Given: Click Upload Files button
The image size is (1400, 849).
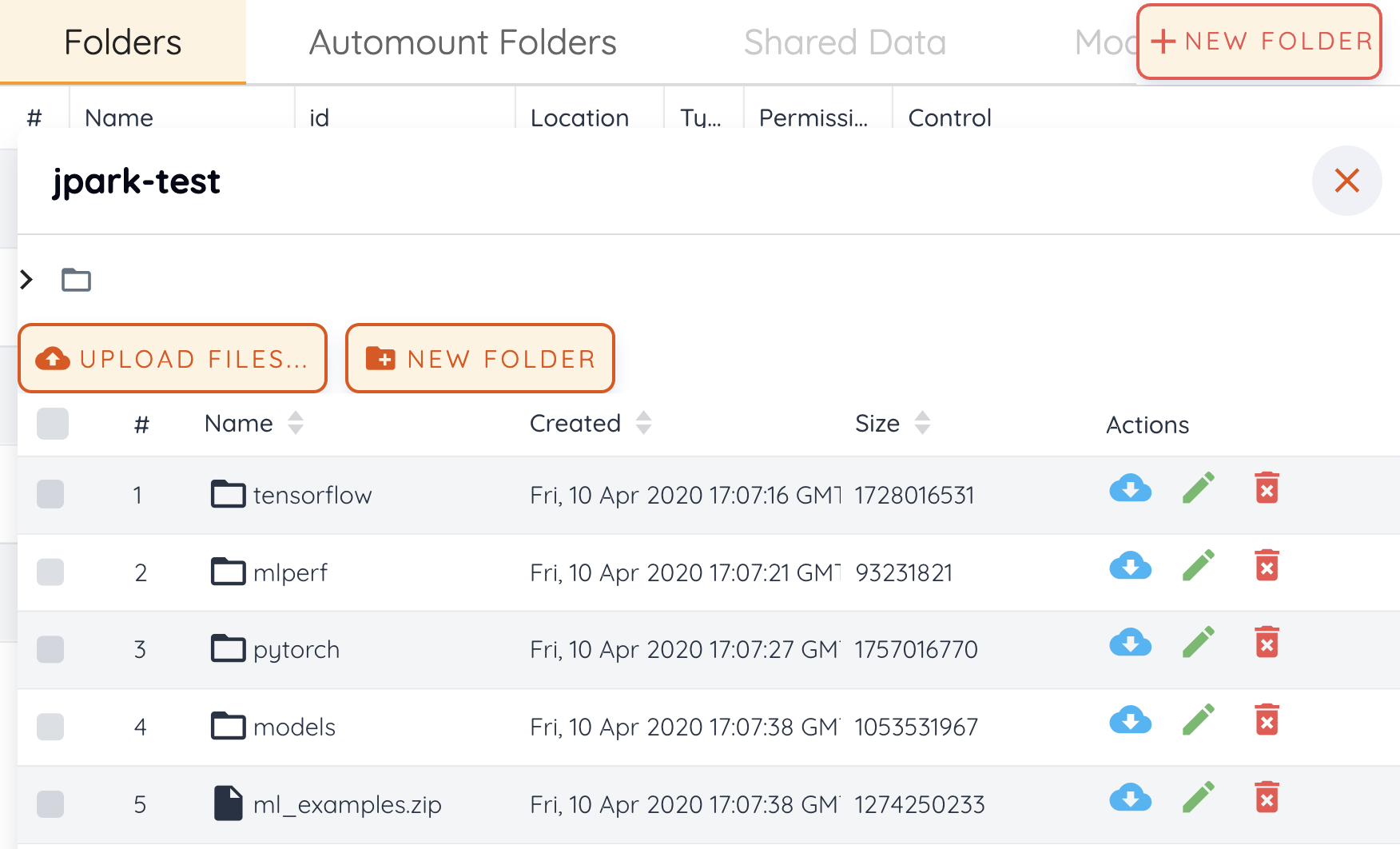Looking at the screenshot, I should [x=173, y=358].
